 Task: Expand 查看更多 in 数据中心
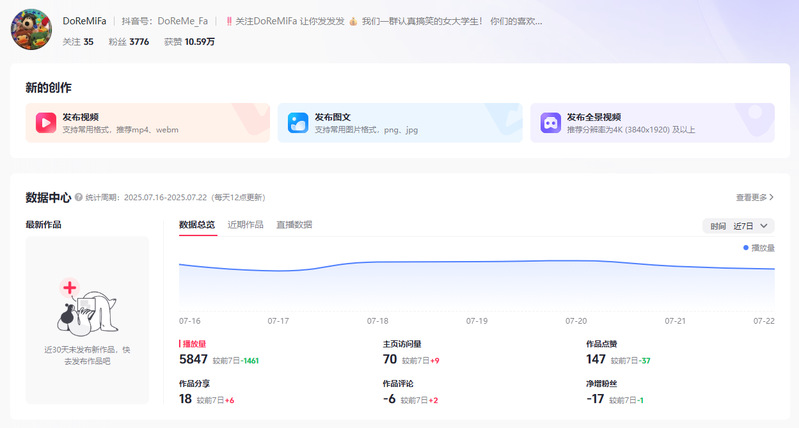coord(754,198)
